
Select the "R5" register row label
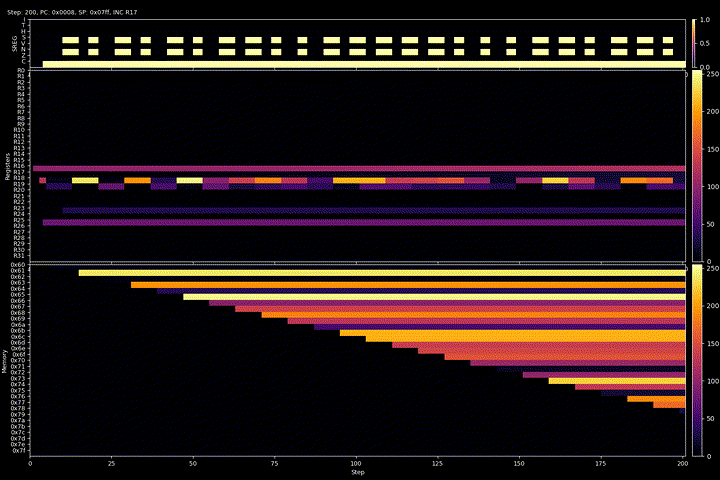pos(21,100)
